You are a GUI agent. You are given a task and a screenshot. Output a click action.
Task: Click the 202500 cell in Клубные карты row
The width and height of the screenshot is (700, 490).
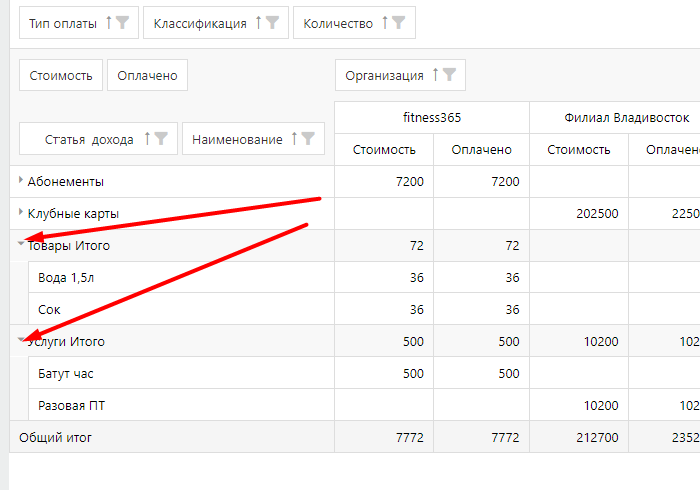point(579,213)
